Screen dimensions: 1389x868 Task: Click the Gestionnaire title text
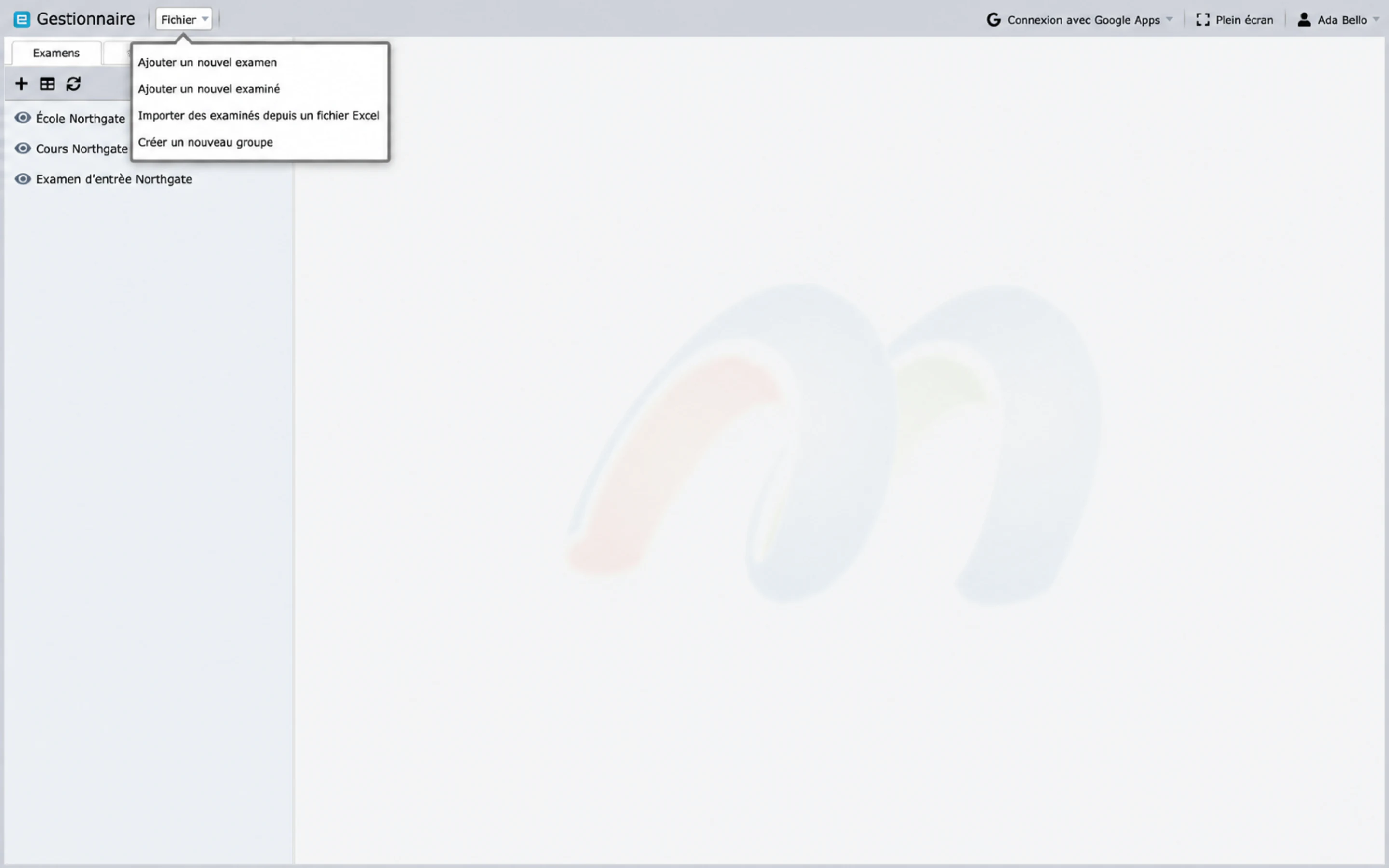[85, 19]
